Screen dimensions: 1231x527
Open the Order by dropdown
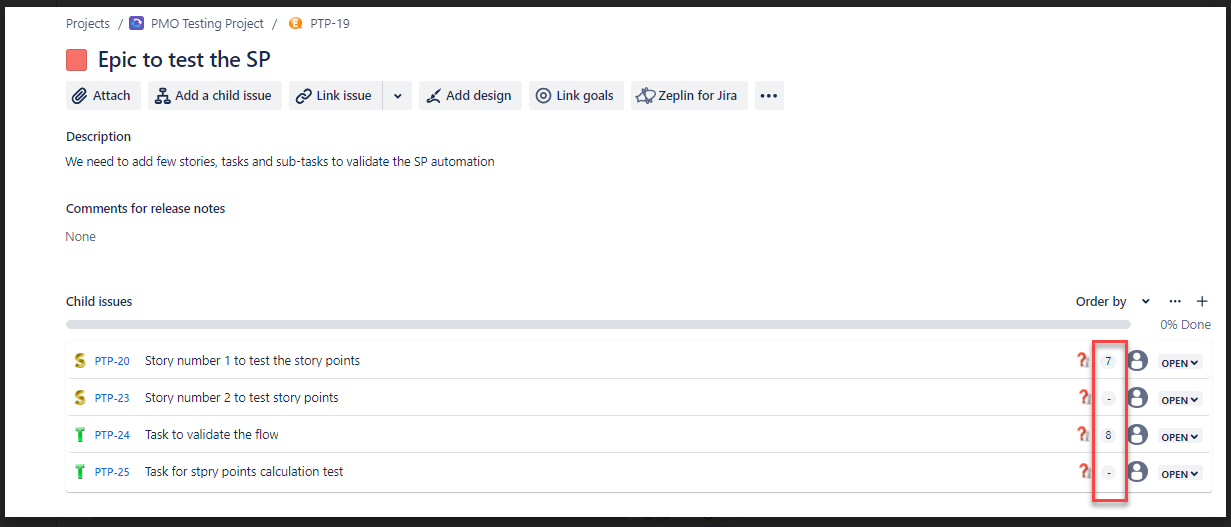(1113, 301)
